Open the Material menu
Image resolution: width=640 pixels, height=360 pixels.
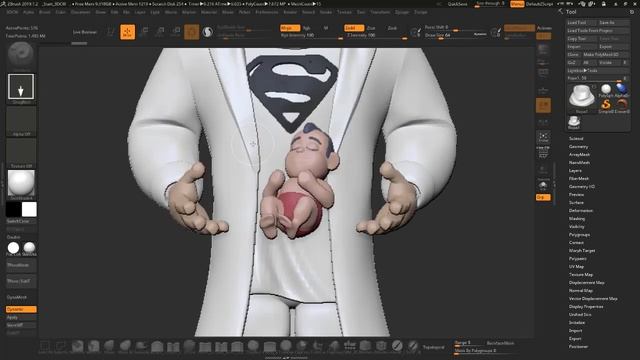click(x=209, y=12)
